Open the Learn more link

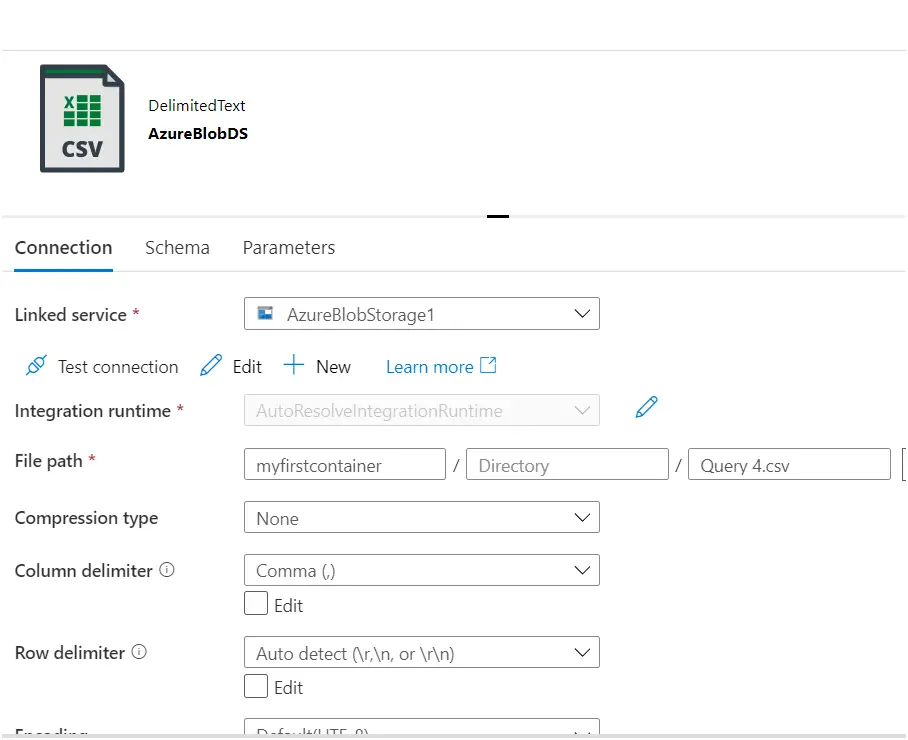pyautogui.click(x=441, y=367)
